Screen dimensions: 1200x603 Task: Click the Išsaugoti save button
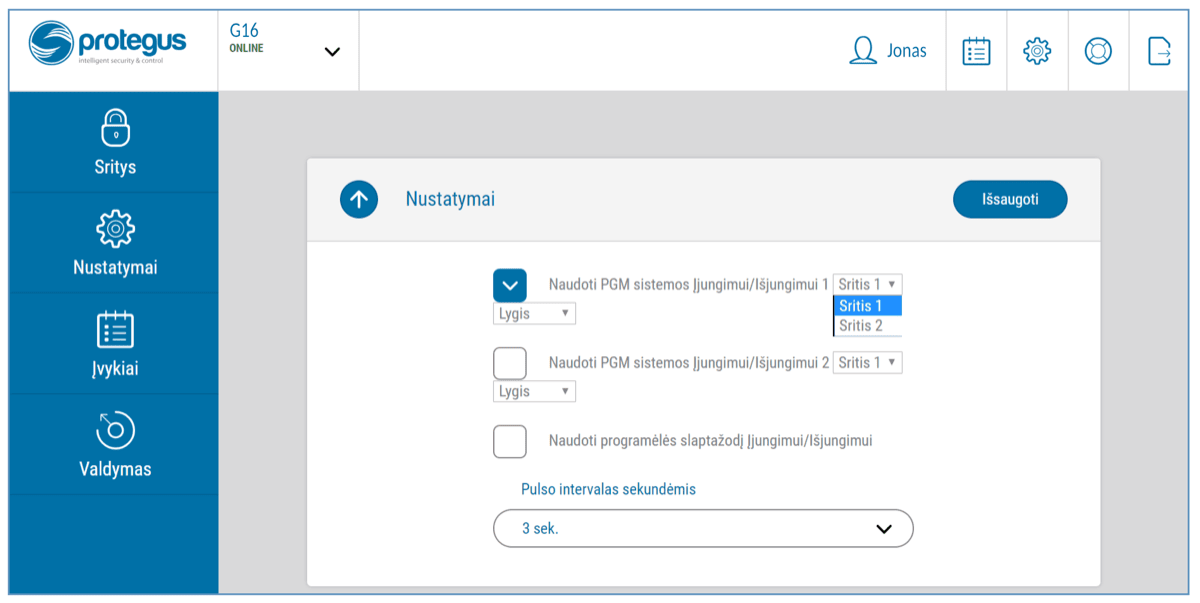pyautogui.click(x=1010, y=199)
